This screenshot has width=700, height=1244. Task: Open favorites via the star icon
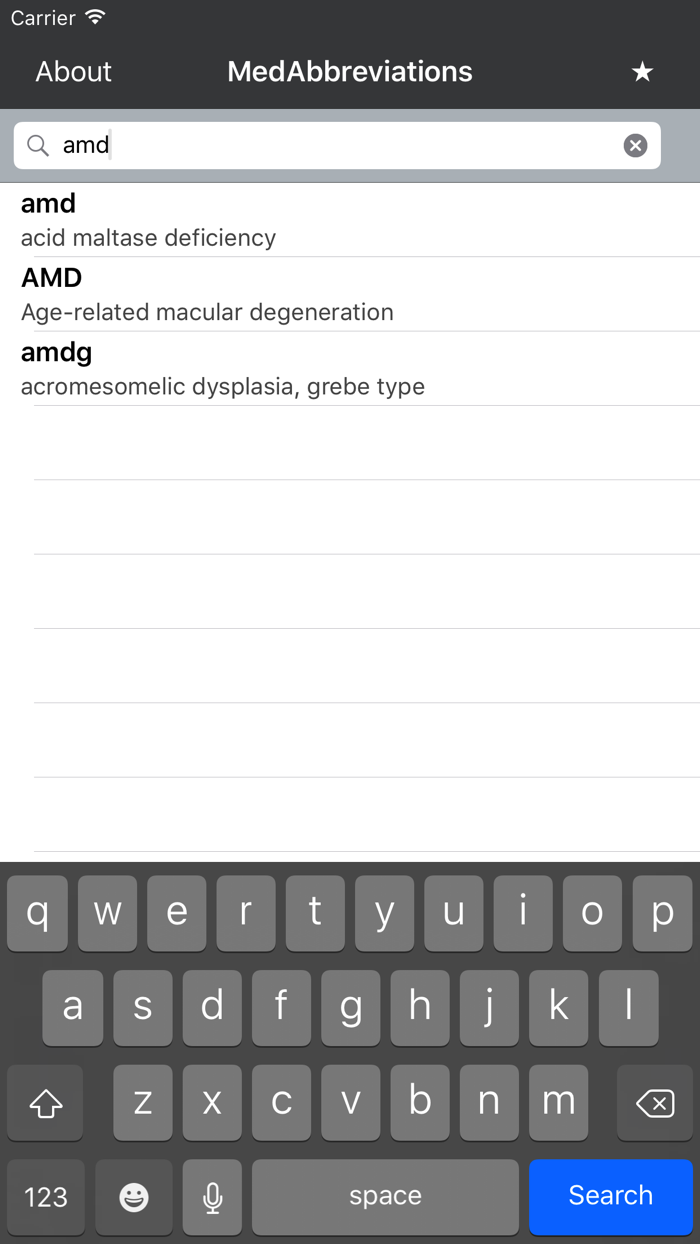[x=642, y=71]
